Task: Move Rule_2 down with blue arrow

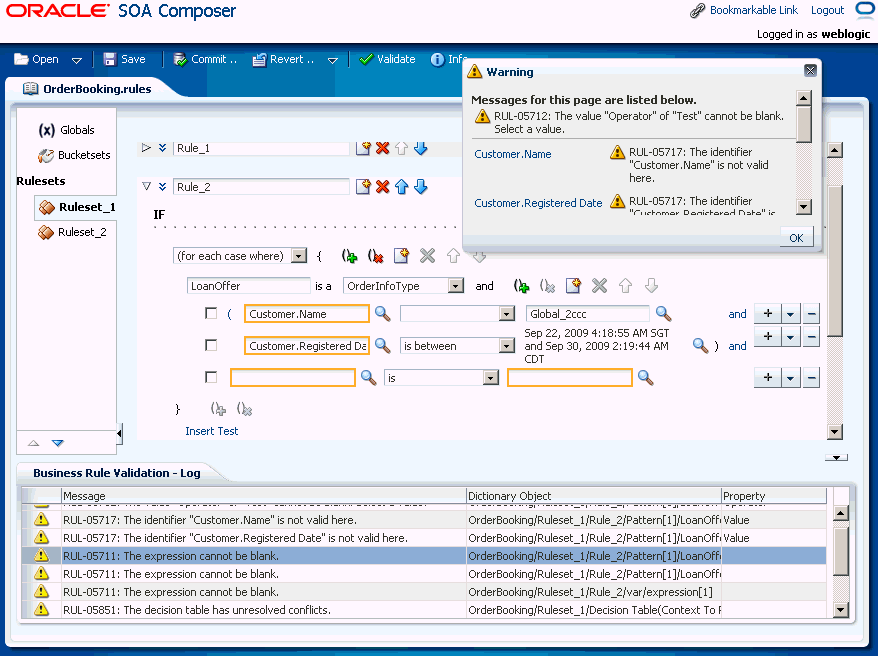Action: coord(421,187)
